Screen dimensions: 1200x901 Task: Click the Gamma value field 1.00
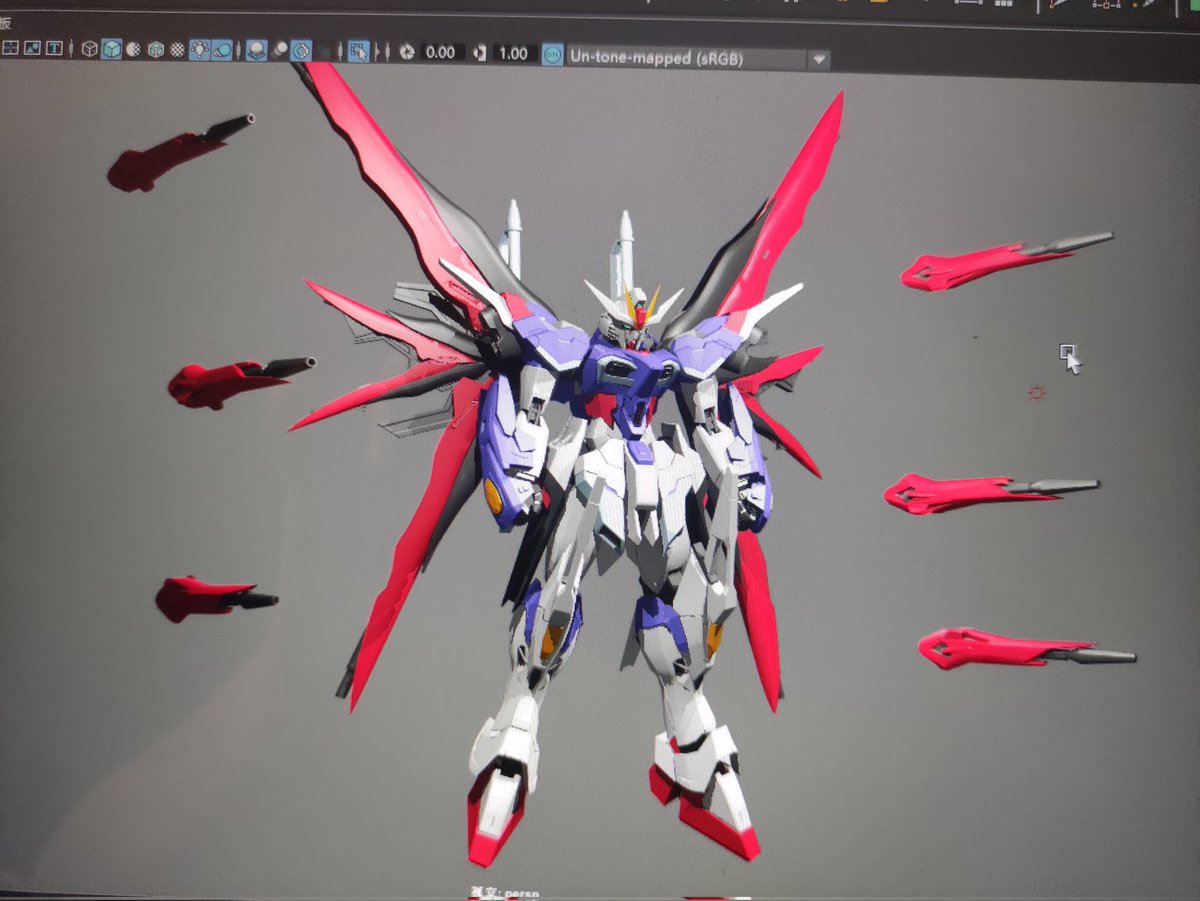513,53
